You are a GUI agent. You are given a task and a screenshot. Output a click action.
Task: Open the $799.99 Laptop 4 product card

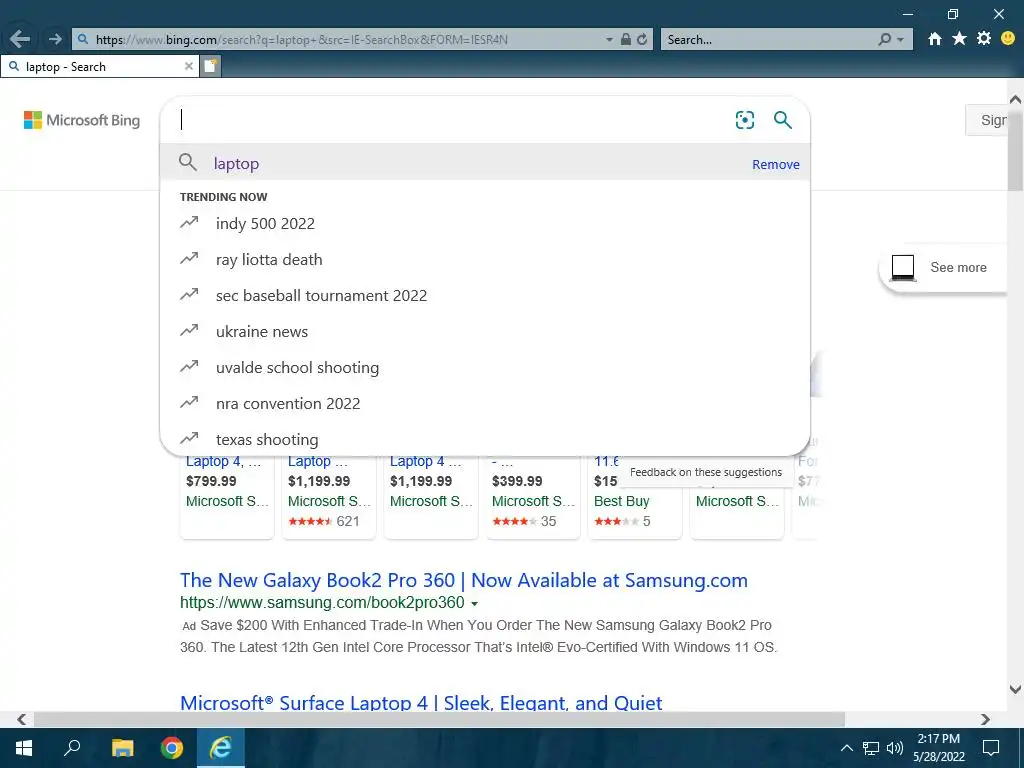[x=227, y=496]
